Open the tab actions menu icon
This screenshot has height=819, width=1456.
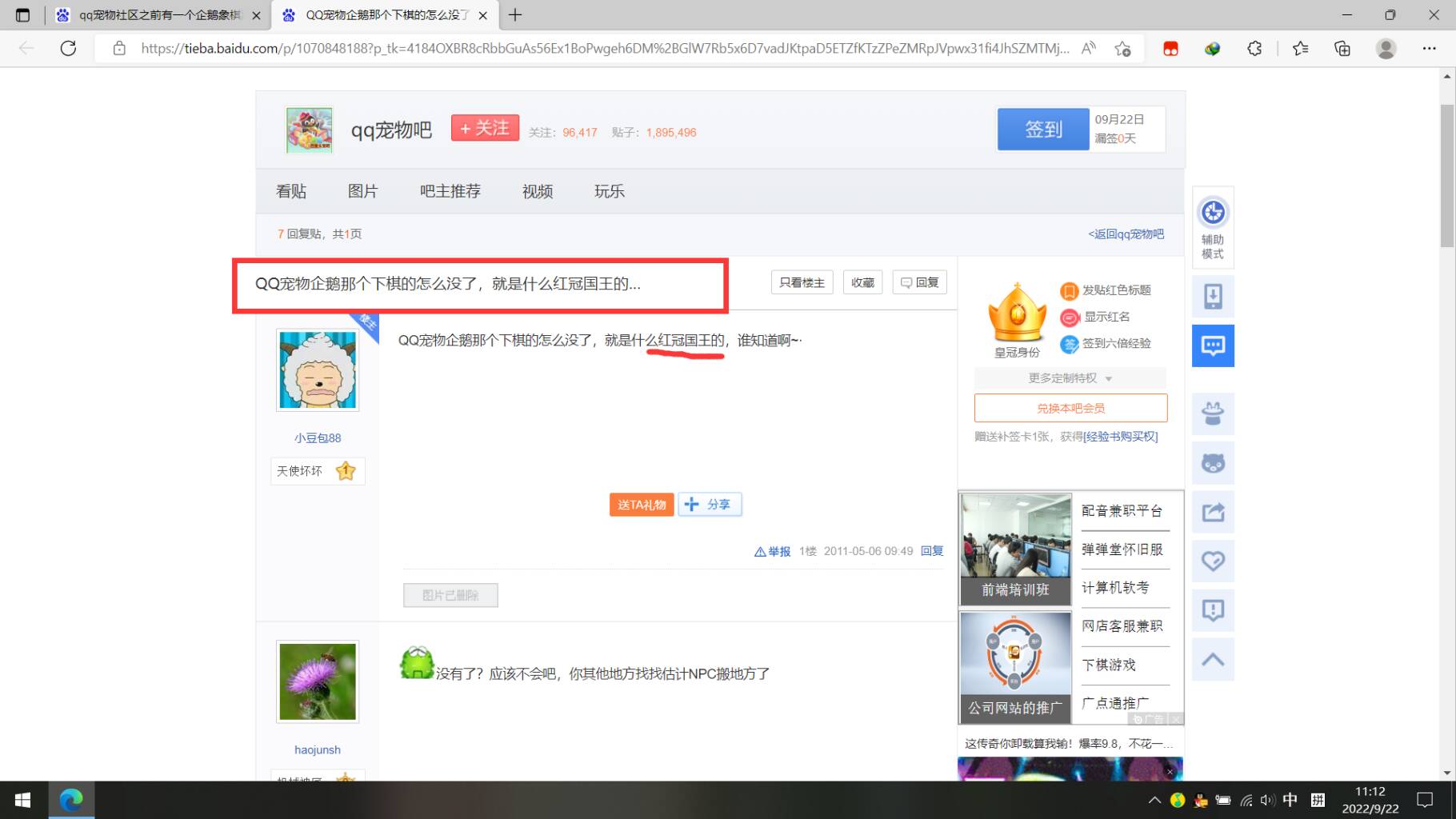tap(22, 14)
